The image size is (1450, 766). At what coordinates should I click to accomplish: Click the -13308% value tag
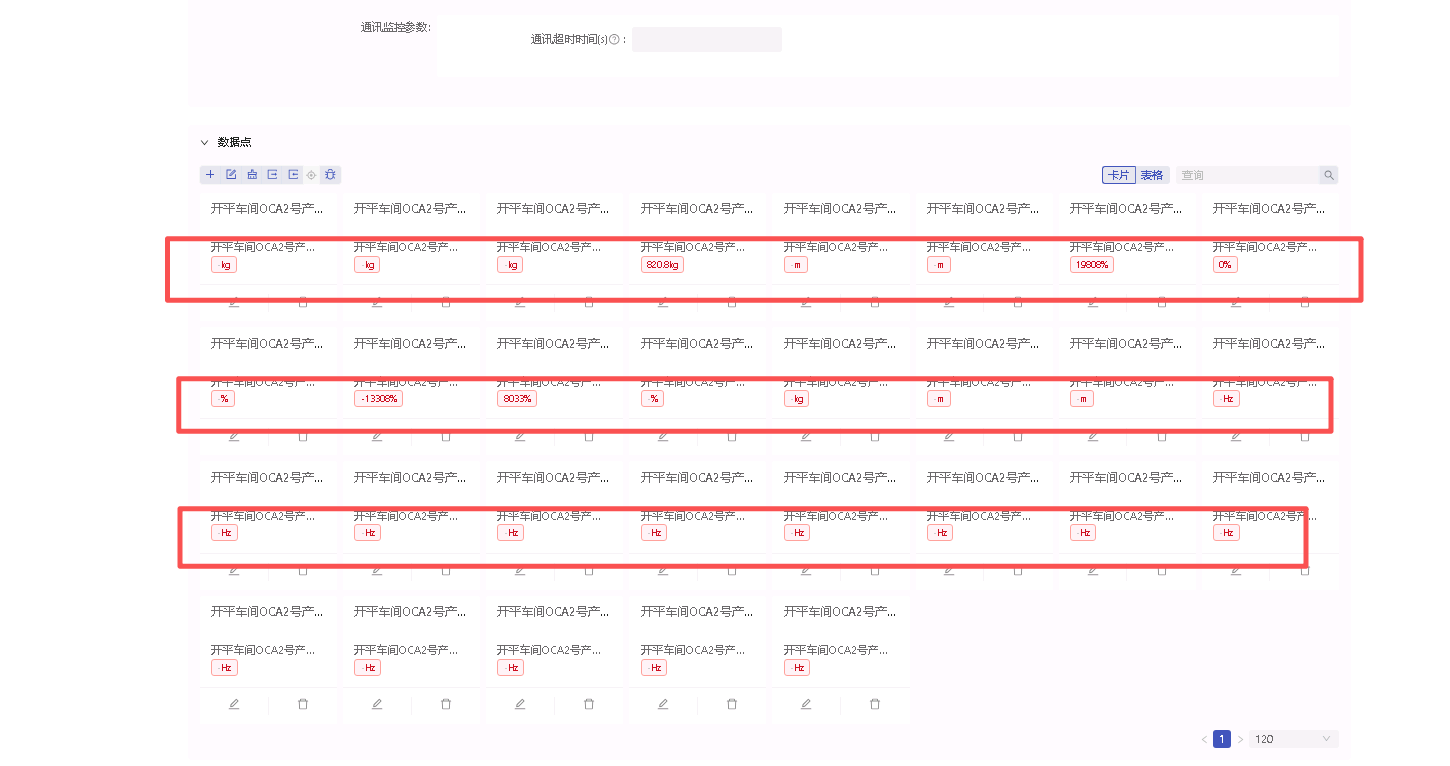379,399
